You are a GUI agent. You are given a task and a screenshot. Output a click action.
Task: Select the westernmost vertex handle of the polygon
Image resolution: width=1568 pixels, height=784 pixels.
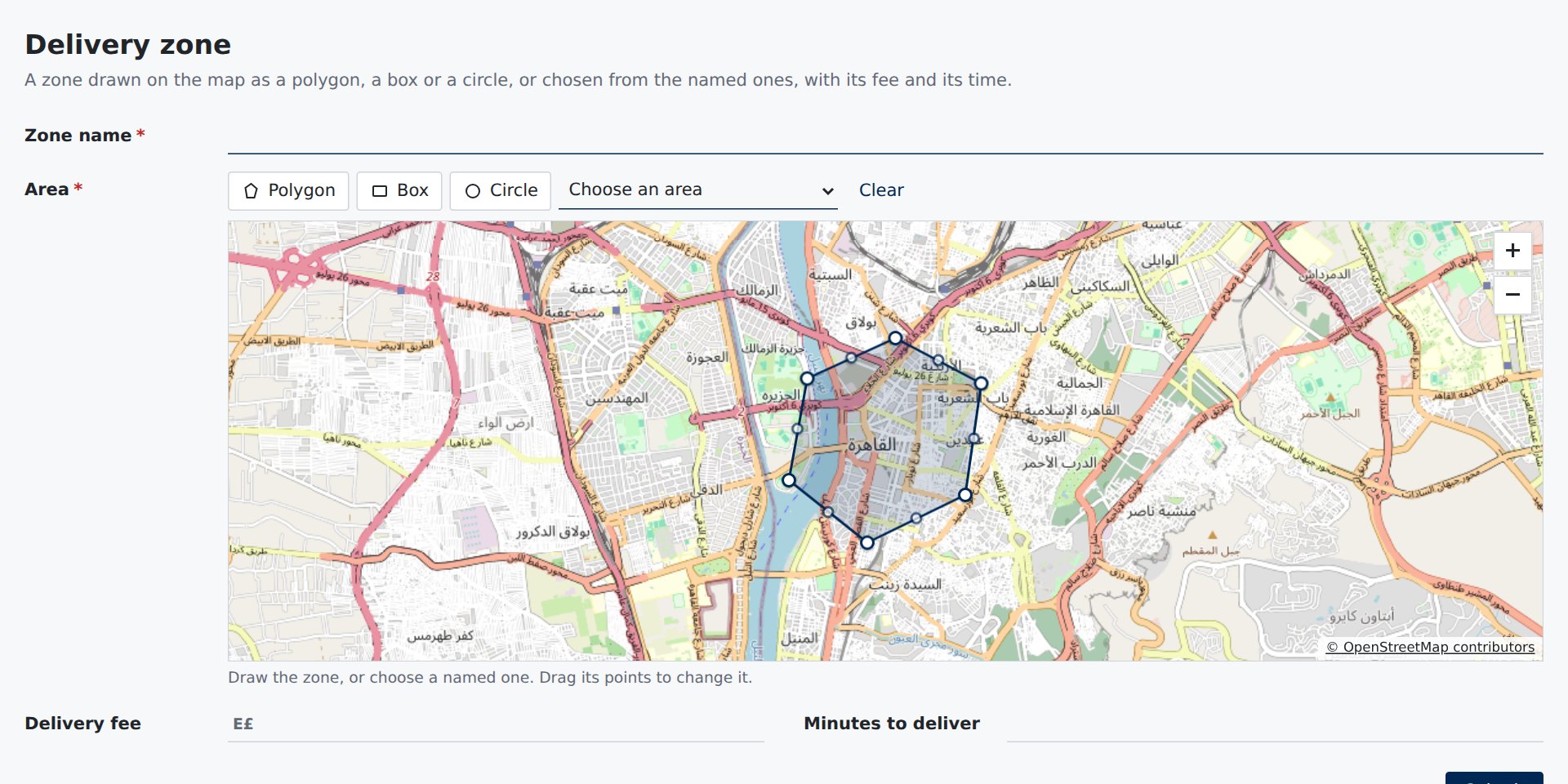click(x=789, y=480)
